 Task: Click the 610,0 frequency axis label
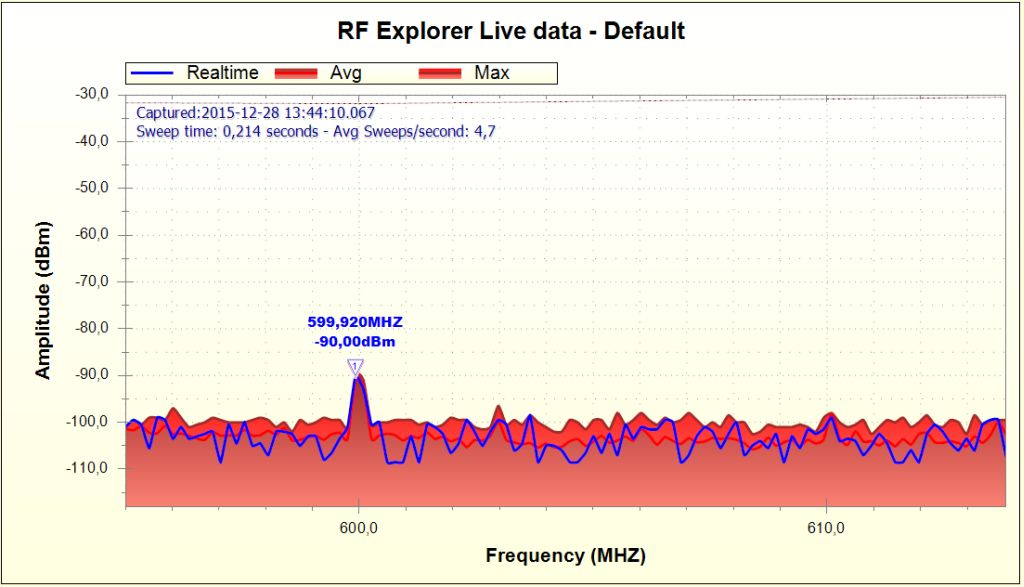pyautogui.click(x=826, y=528)
